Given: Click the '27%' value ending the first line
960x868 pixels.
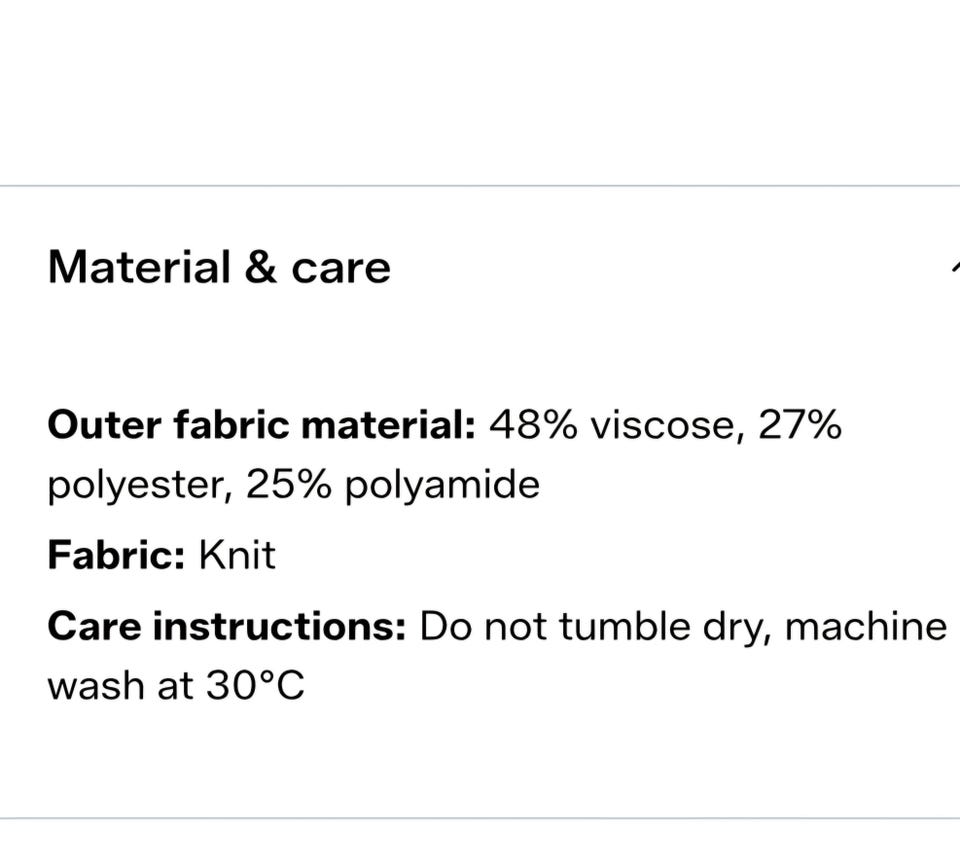Looking at the screenshot, I should tap(800, 425).
